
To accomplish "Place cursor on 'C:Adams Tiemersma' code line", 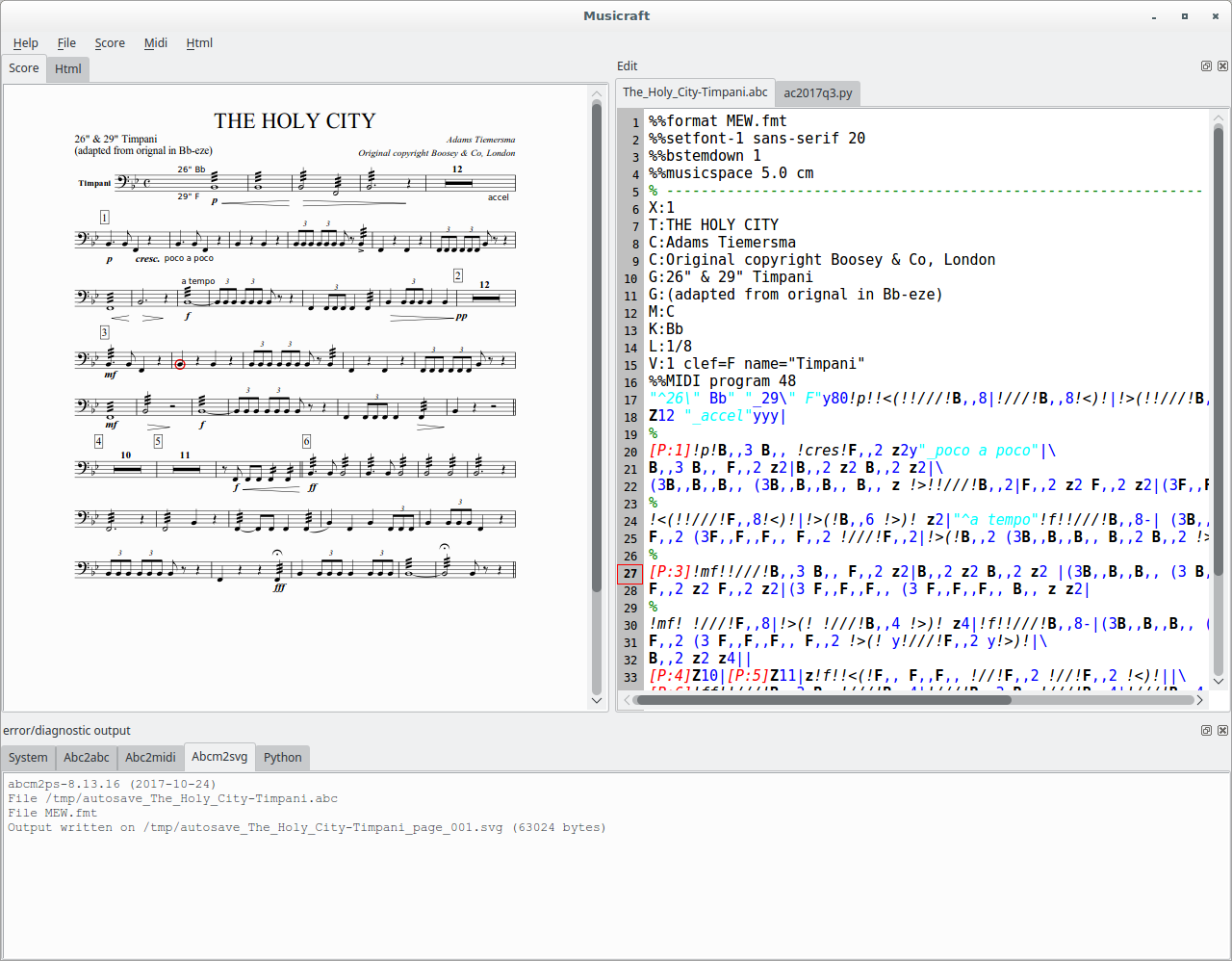I will pyautogui.click(x=722, y=243).
